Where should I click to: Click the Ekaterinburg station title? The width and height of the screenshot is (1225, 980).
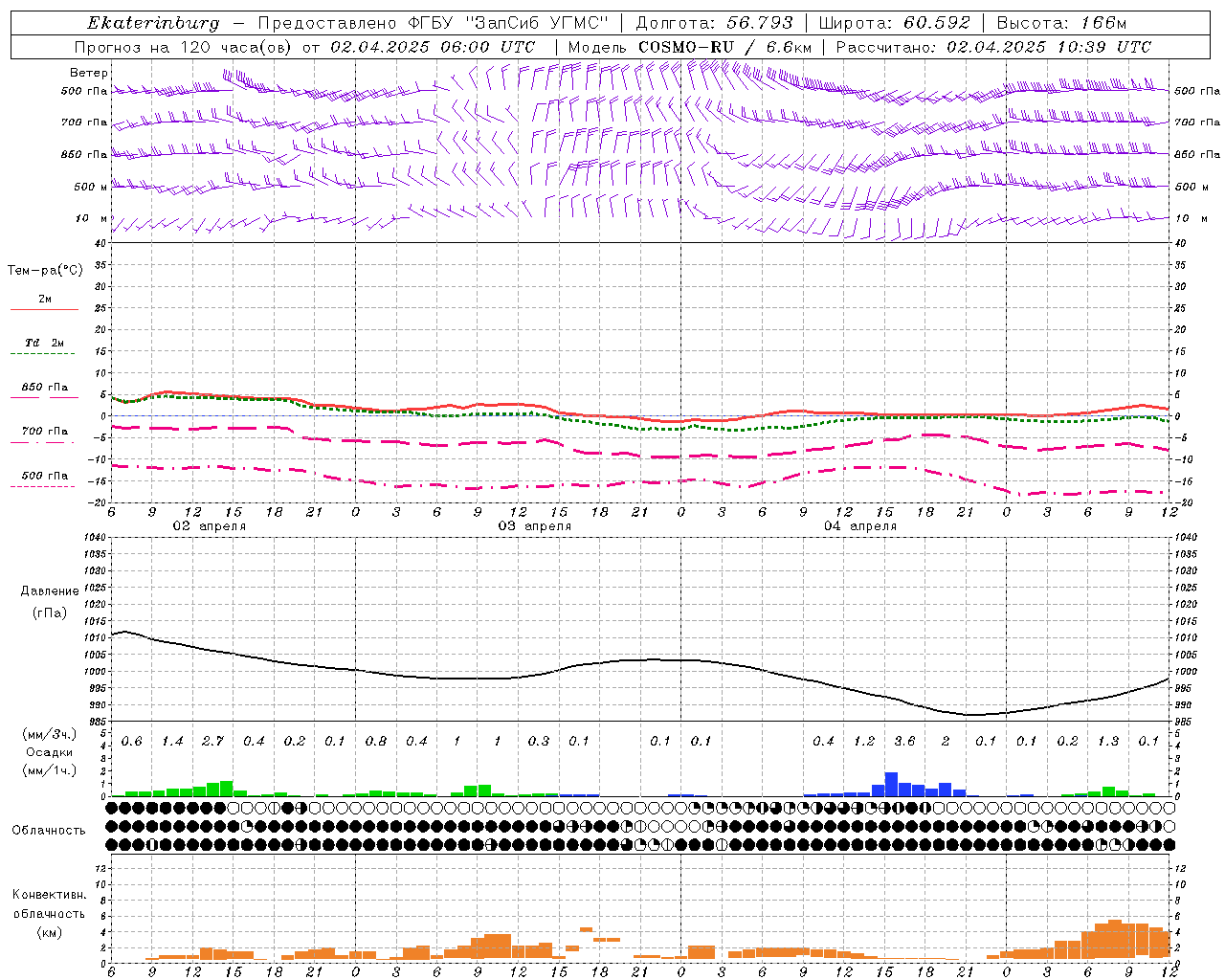153,23
